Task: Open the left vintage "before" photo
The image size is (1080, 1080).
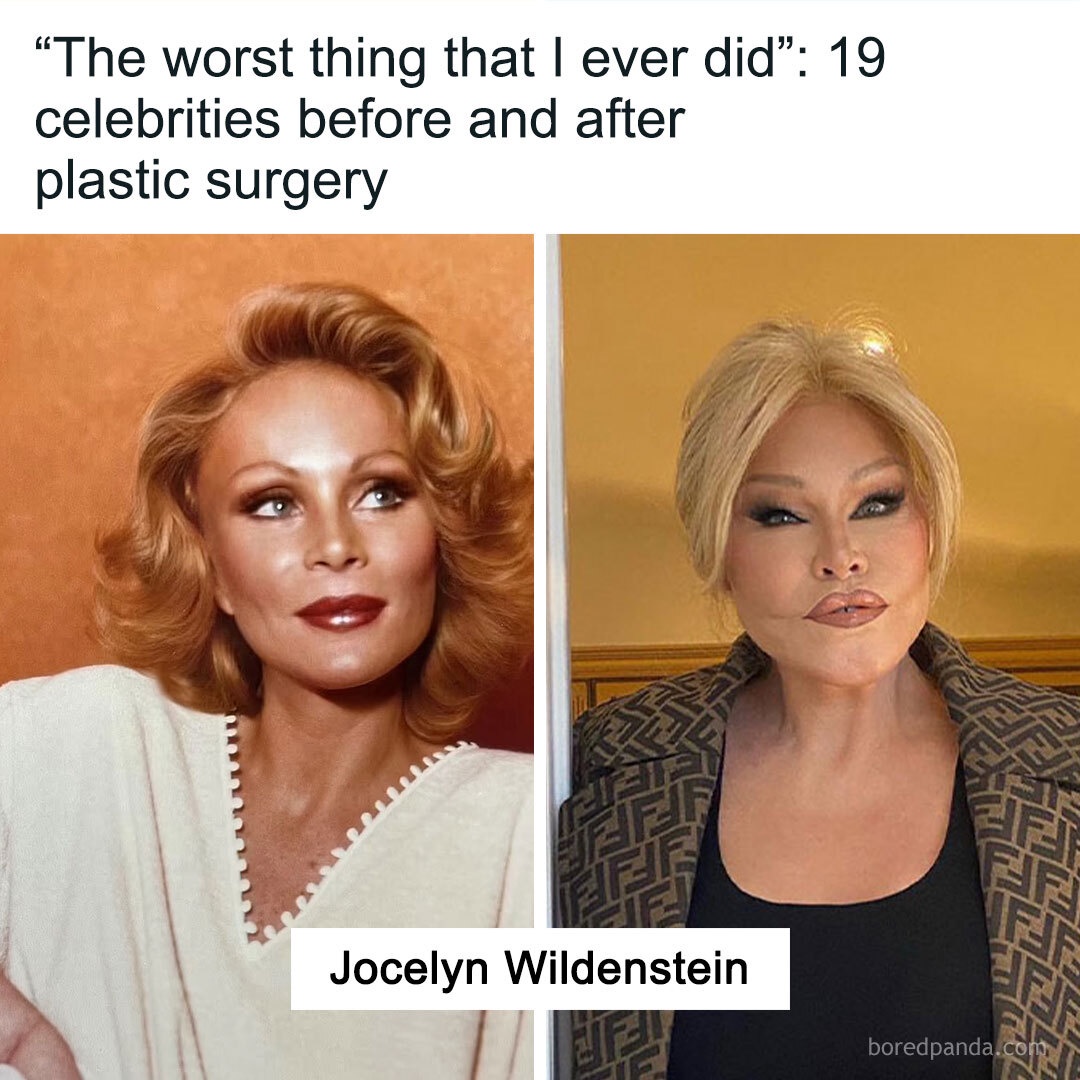Action: pyautogui.click(x=267, y=657)
